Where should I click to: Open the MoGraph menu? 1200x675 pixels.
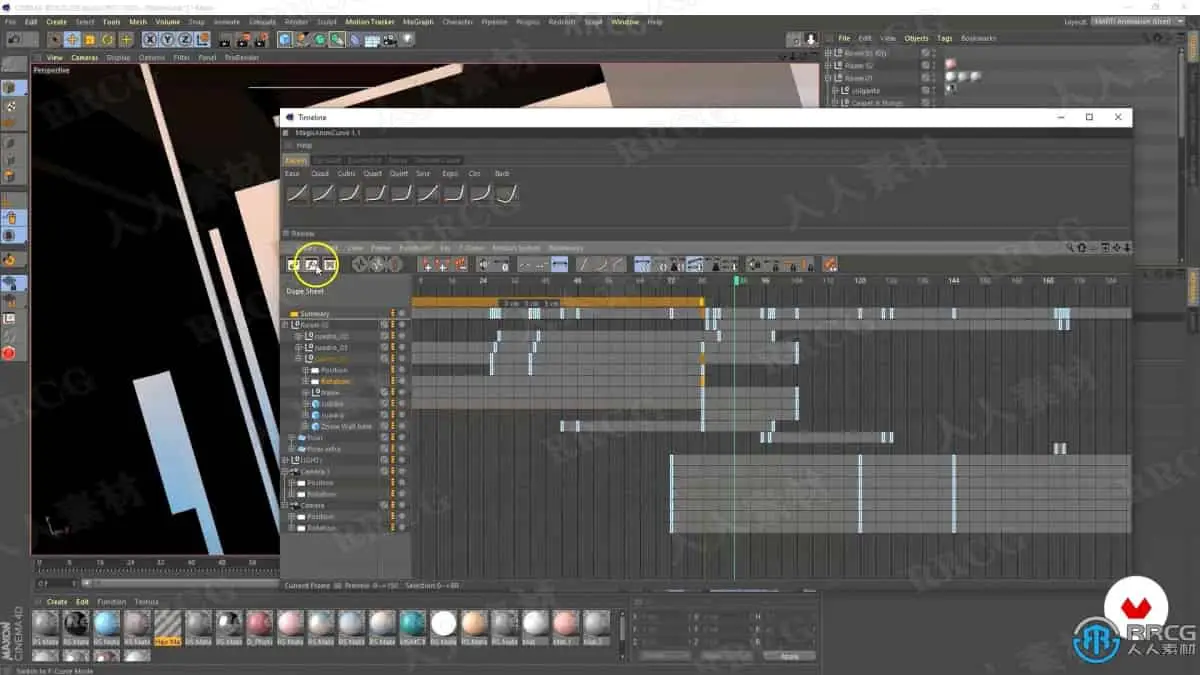point(418,21)
